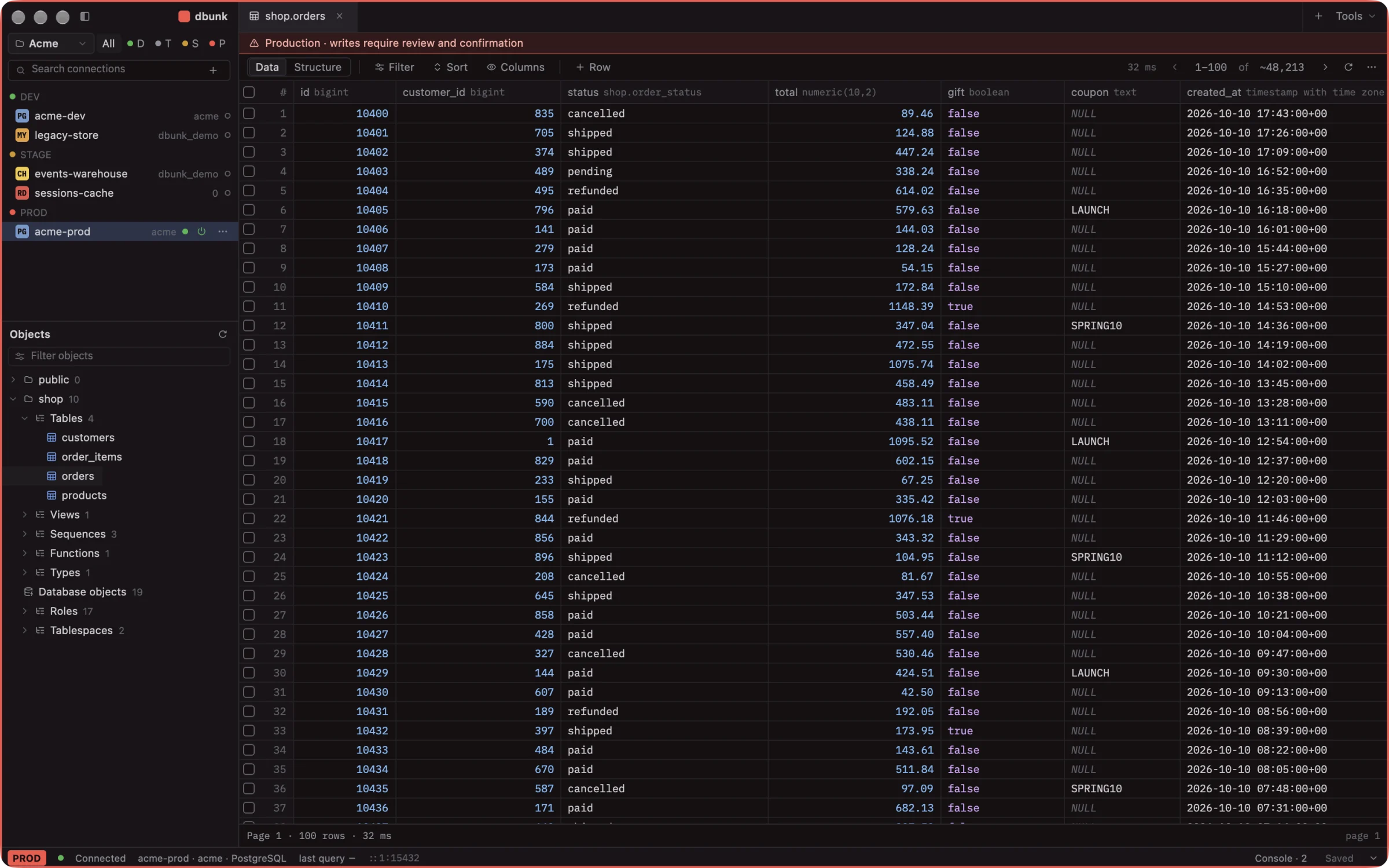
Task: Expand the Views group
Action: 24,514
